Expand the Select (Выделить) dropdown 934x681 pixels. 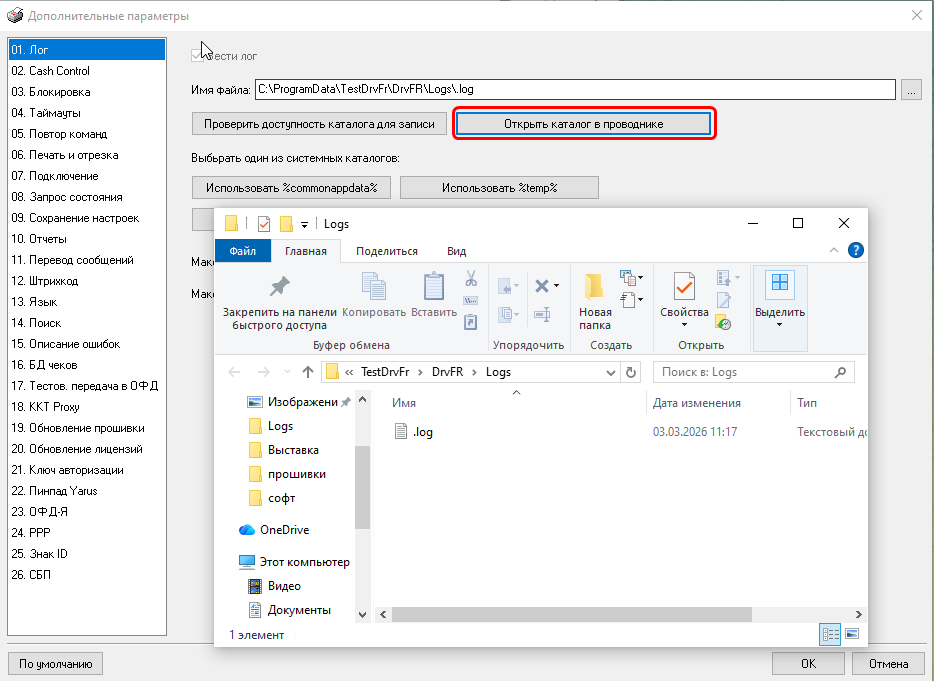780,324
